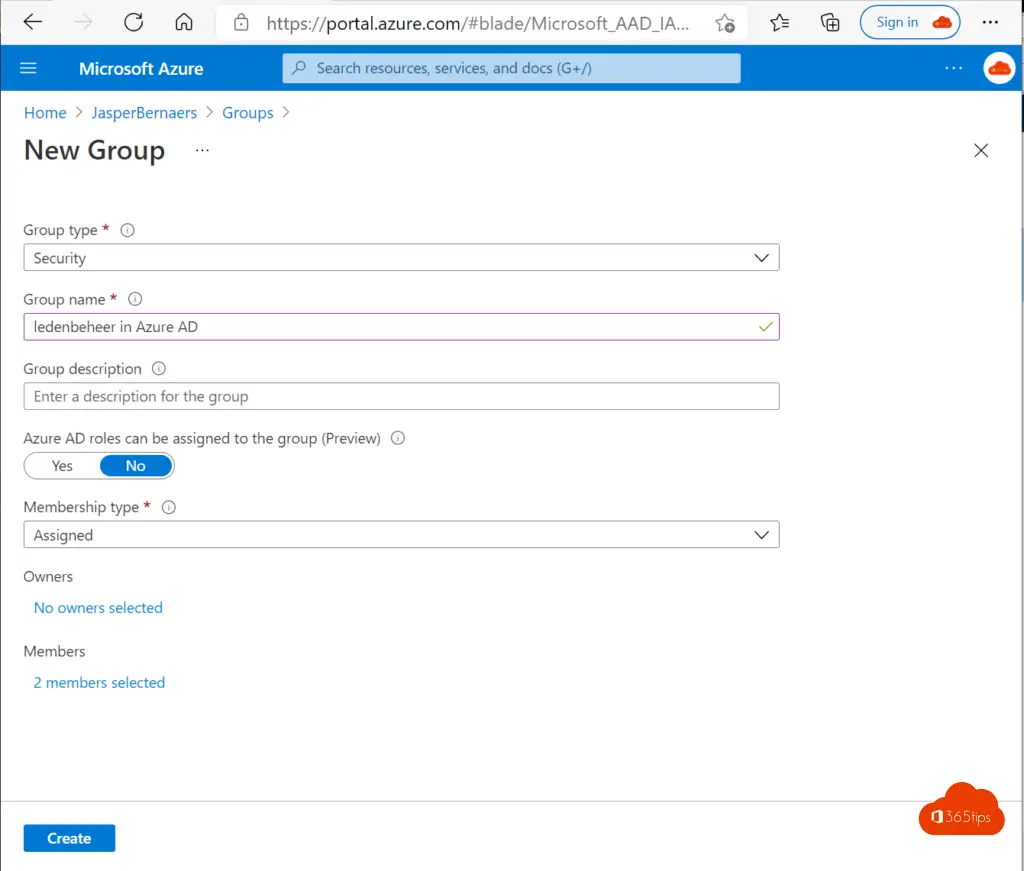The width and height of the screenshot is (1024, 871).
Task: Select Yes for Azure AD roles assignment
Action: (x=62, y=466)
